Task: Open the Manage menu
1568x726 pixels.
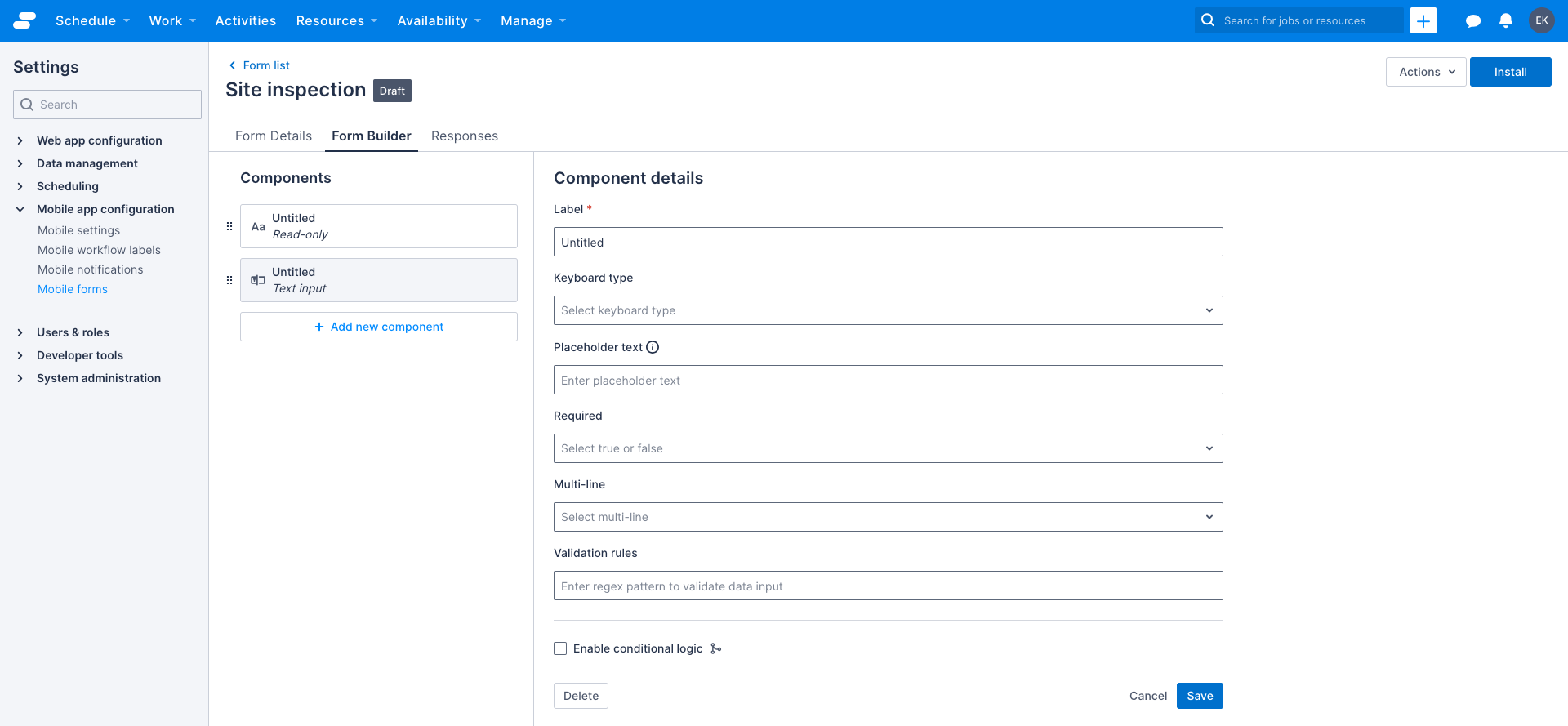Action: pos(533,20)
